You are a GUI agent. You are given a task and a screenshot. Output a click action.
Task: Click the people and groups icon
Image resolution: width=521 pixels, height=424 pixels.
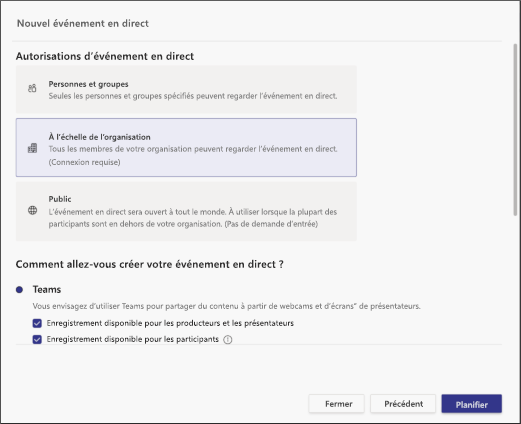tap(32, 88)
